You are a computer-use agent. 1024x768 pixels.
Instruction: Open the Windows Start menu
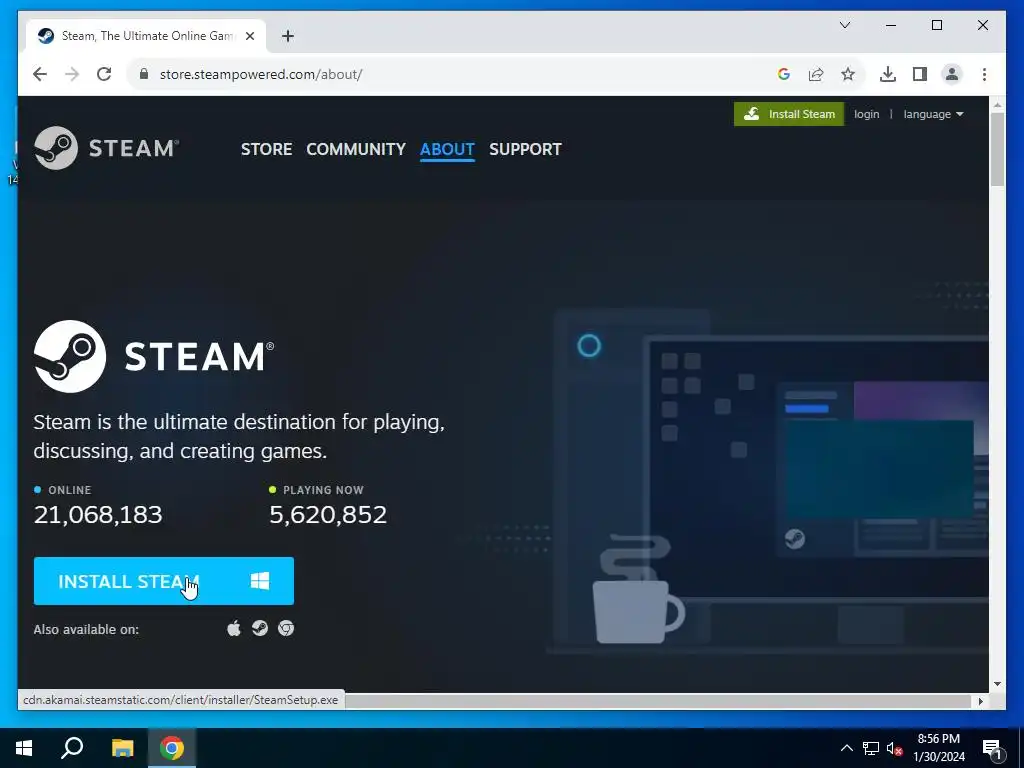tap(24, 748)
